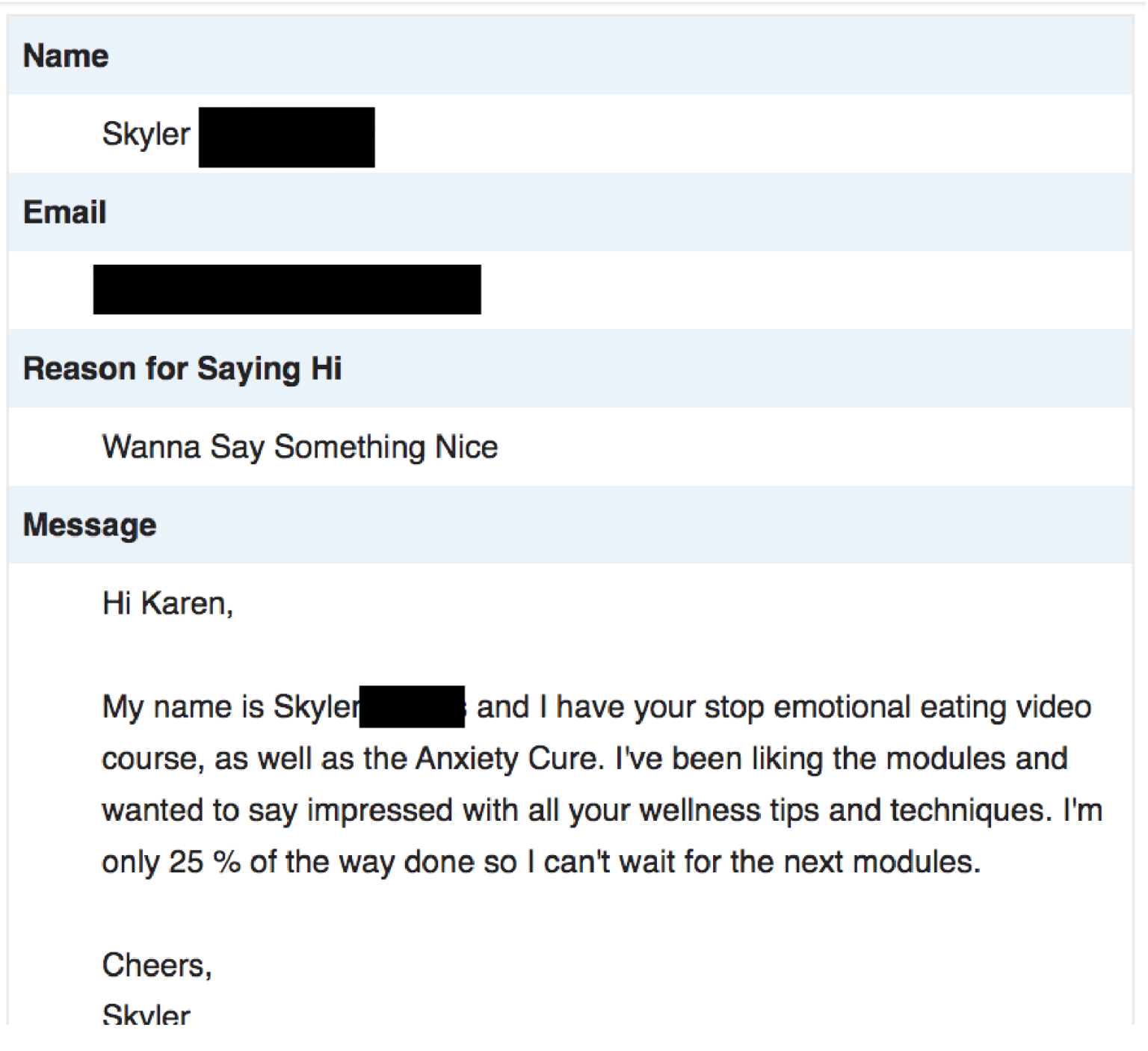Click the Message field header

(90, 525)
